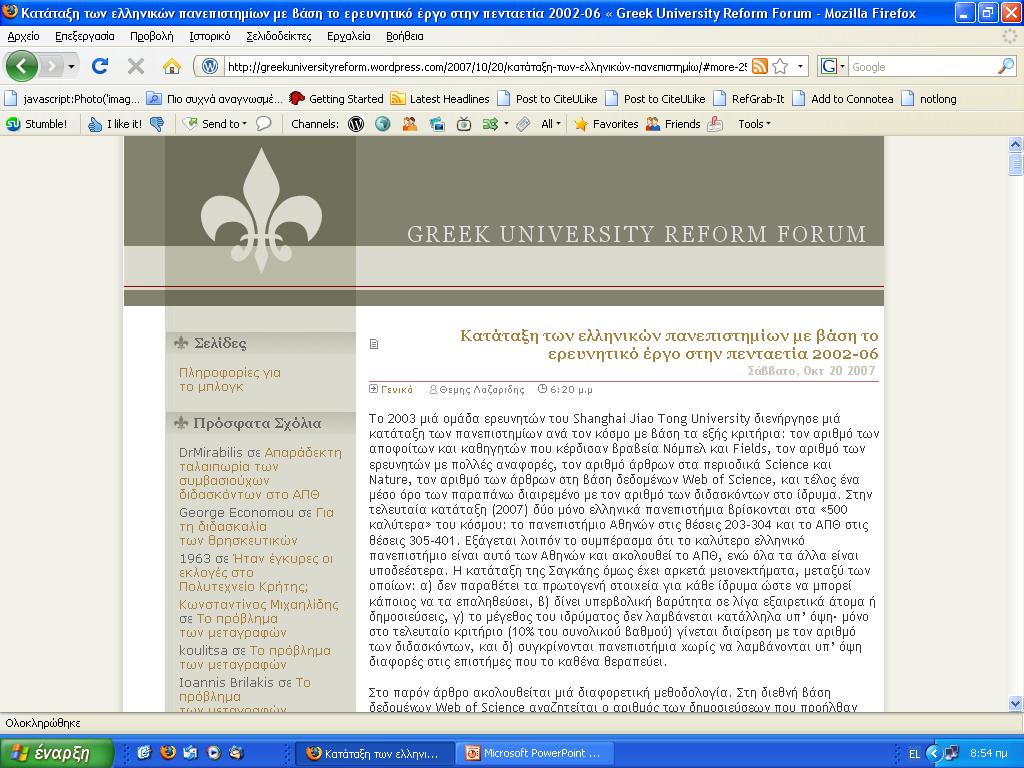
Task: Open the Αρχείο menu
Action: [x=24, y=37]
